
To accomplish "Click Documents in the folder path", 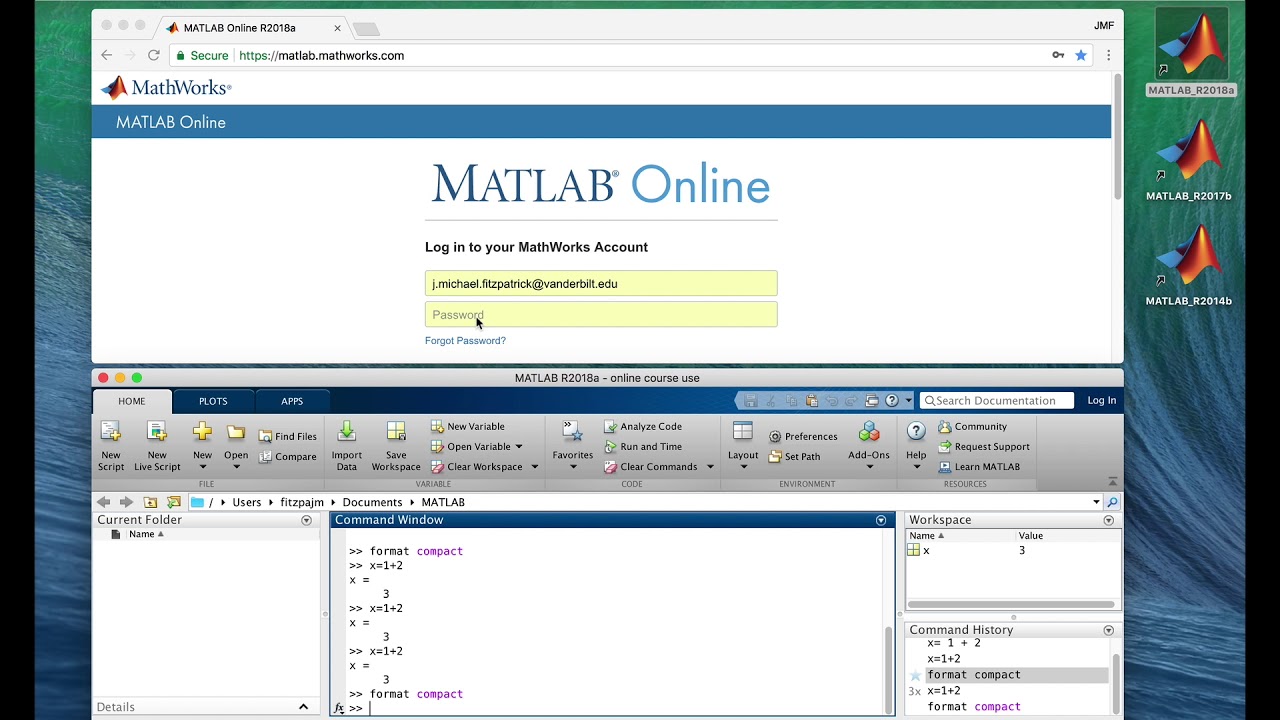I will coord(372,502).
